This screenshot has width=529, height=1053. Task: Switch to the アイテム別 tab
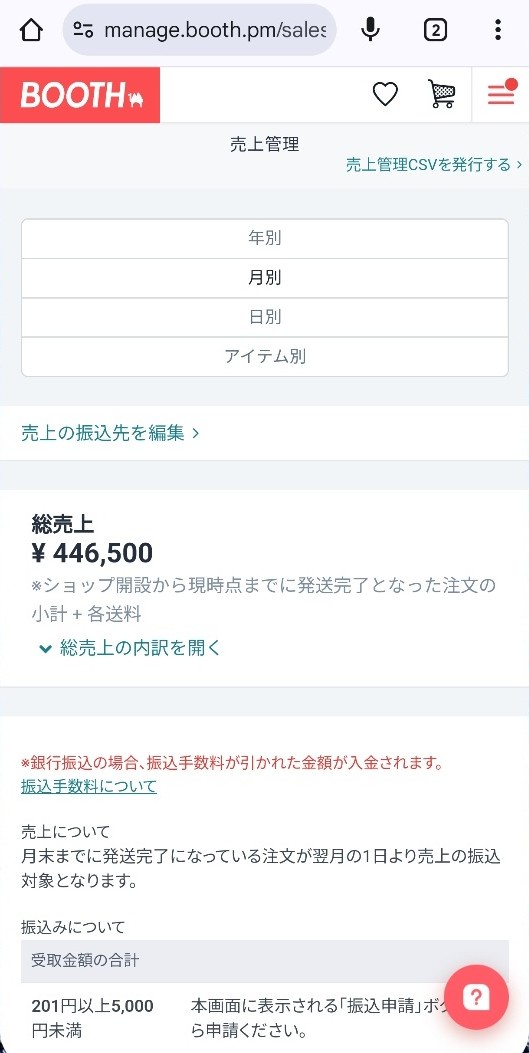point(264,357)
